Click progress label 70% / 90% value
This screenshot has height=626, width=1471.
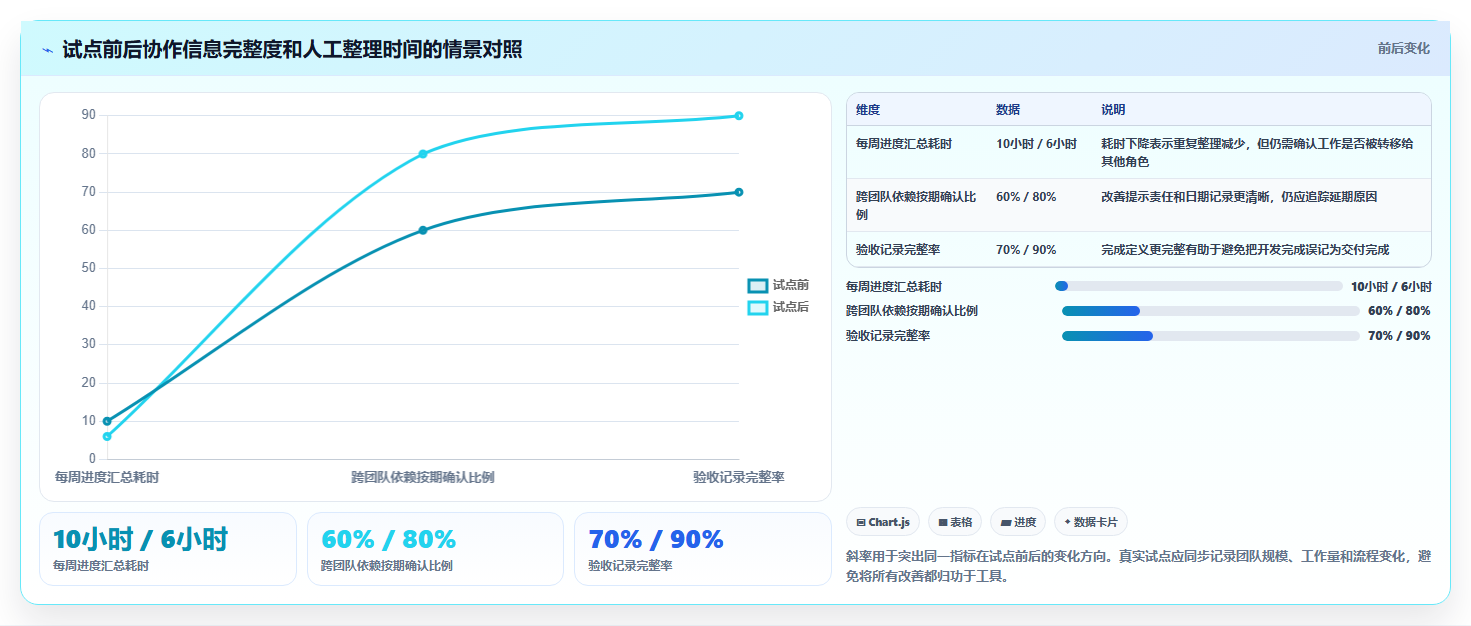pos(1399,336)
